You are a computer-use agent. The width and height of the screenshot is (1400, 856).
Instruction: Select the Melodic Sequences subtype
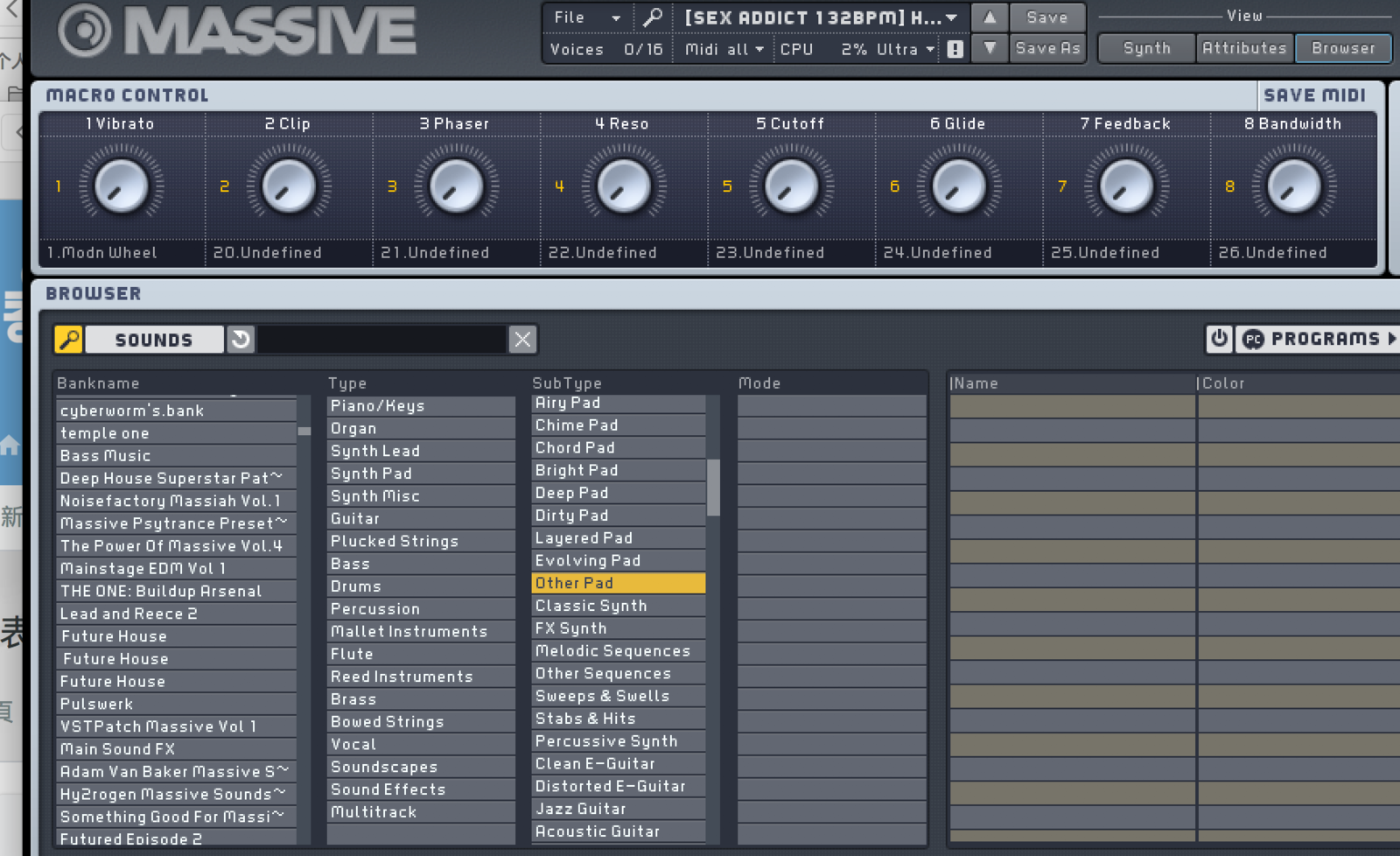(619, 651)
